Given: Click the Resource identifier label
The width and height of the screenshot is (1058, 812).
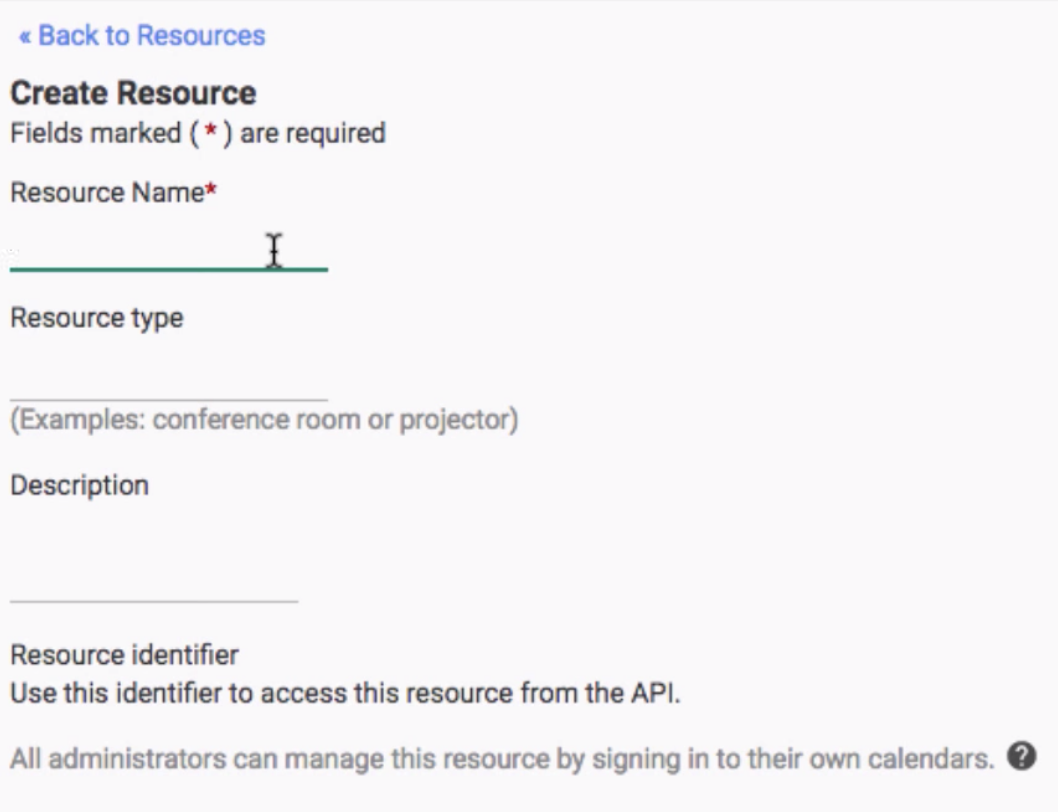Looking at the screenshot, I should click(x=124, y=655).
